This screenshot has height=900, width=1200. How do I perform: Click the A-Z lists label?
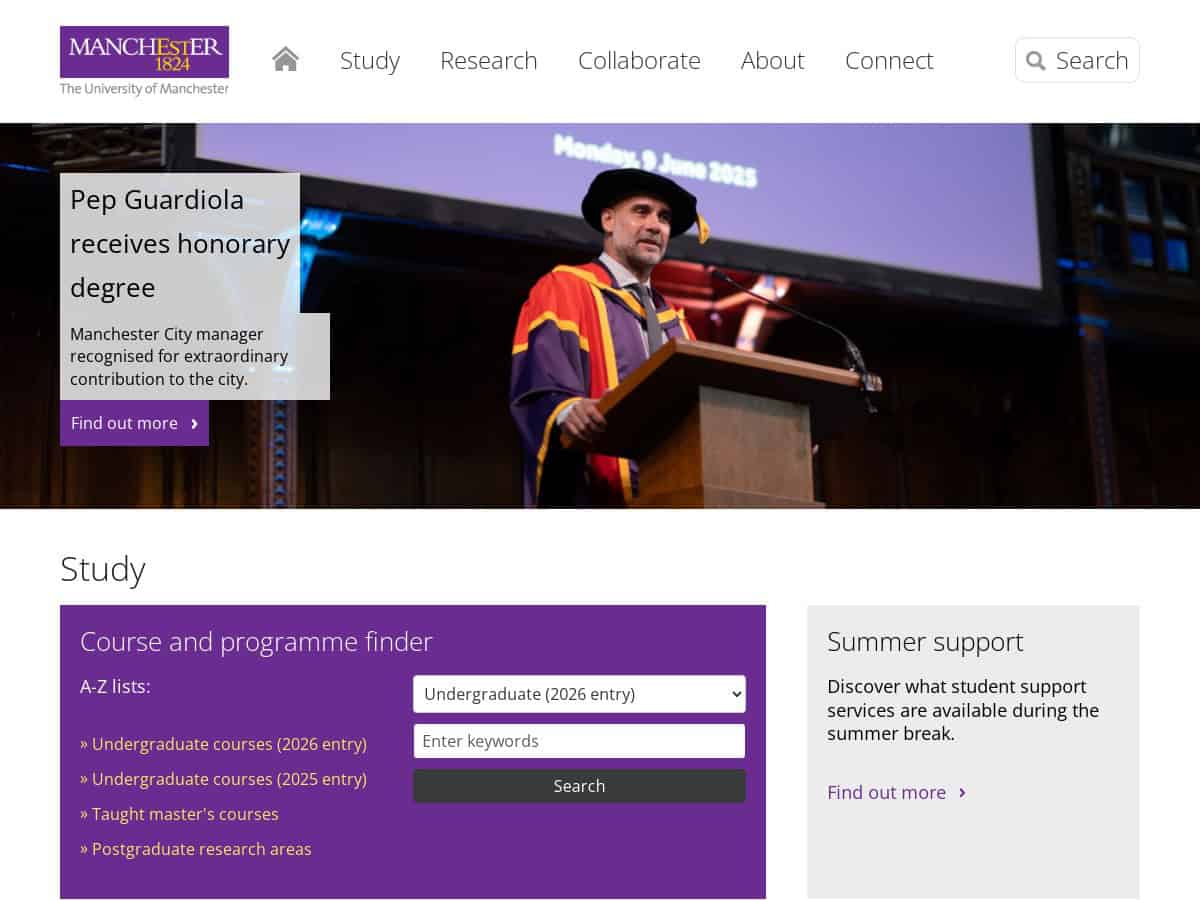(x=115, y=687)
